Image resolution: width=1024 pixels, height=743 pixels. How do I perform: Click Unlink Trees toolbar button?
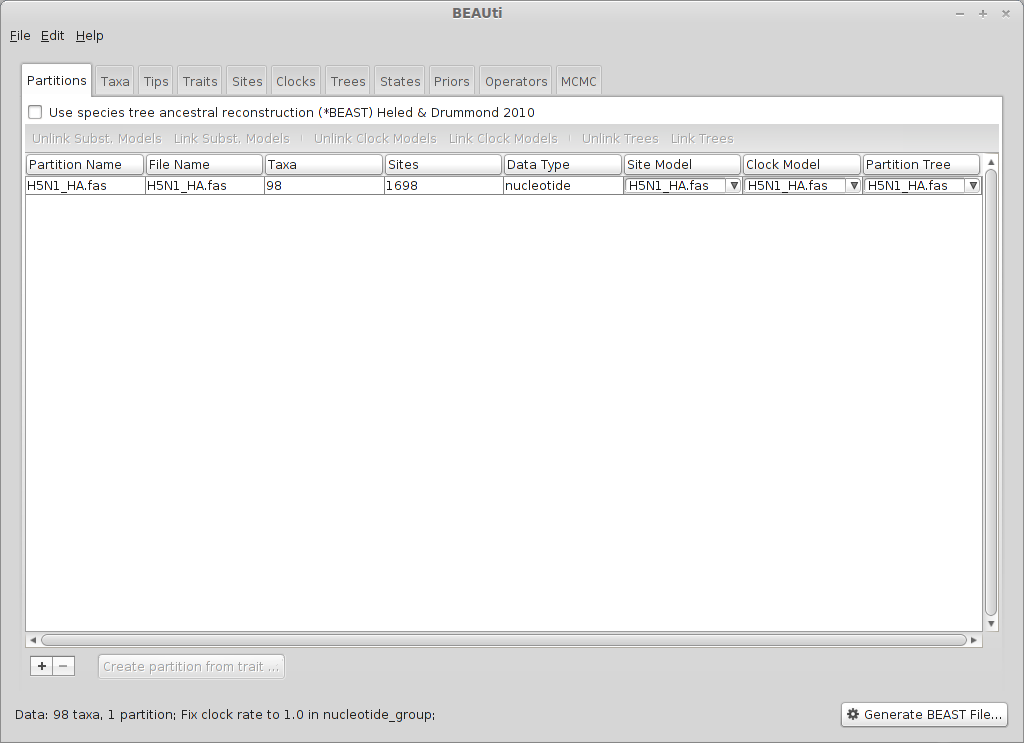point(620,138)
